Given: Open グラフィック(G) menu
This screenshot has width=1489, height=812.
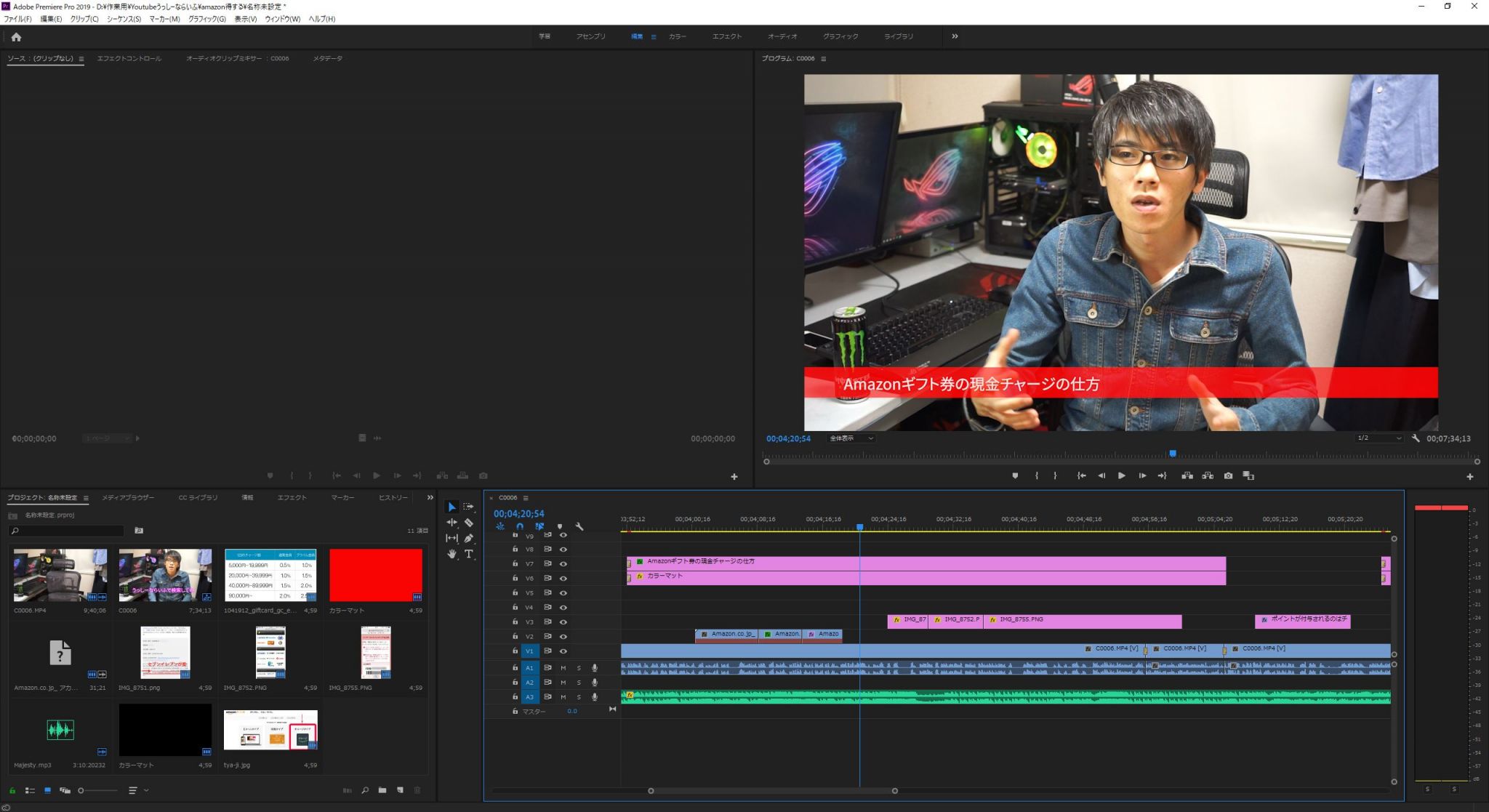Looking at the screenshot, I should (x=207, y=19).
